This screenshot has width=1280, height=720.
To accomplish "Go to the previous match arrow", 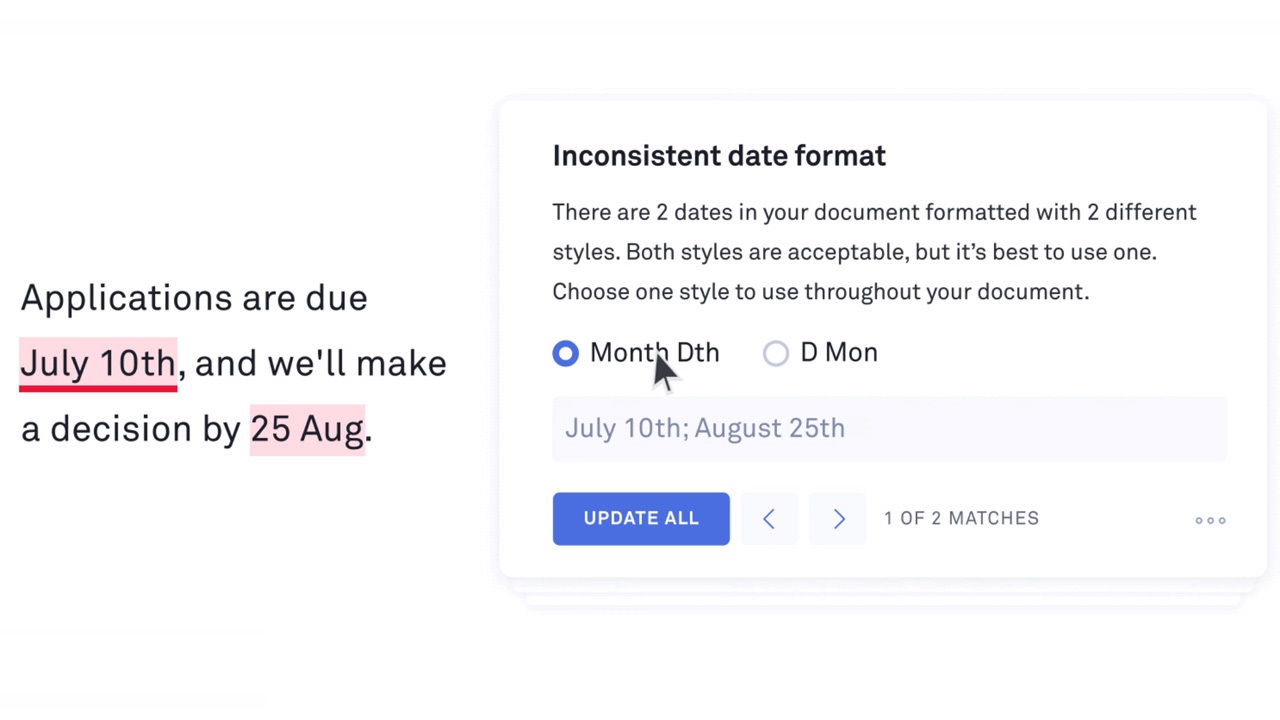I will tap(768, 518).
